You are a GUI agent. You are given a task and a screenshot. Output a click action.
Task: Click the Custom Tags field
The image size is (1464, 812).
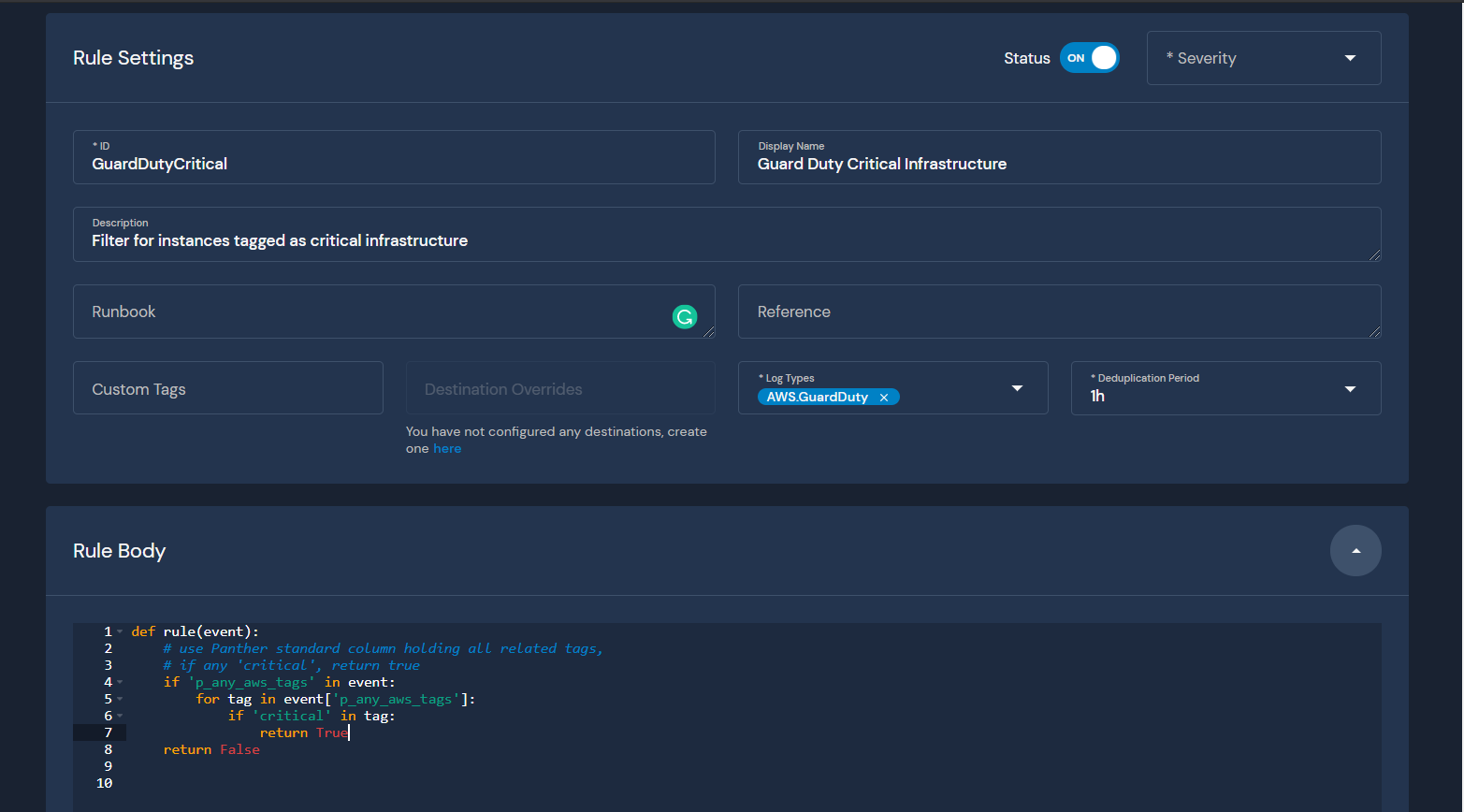[x=227, y=387]
